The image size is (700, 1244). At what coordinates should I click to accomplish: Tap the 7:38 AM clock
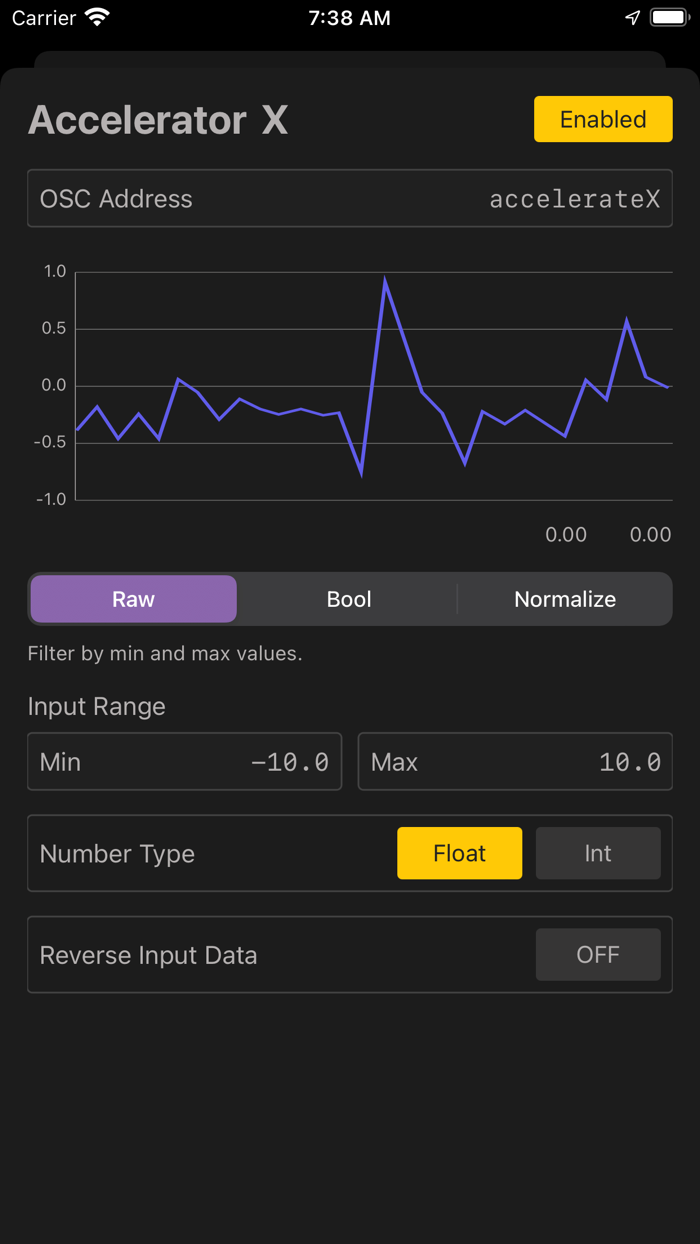click(349, 18)
